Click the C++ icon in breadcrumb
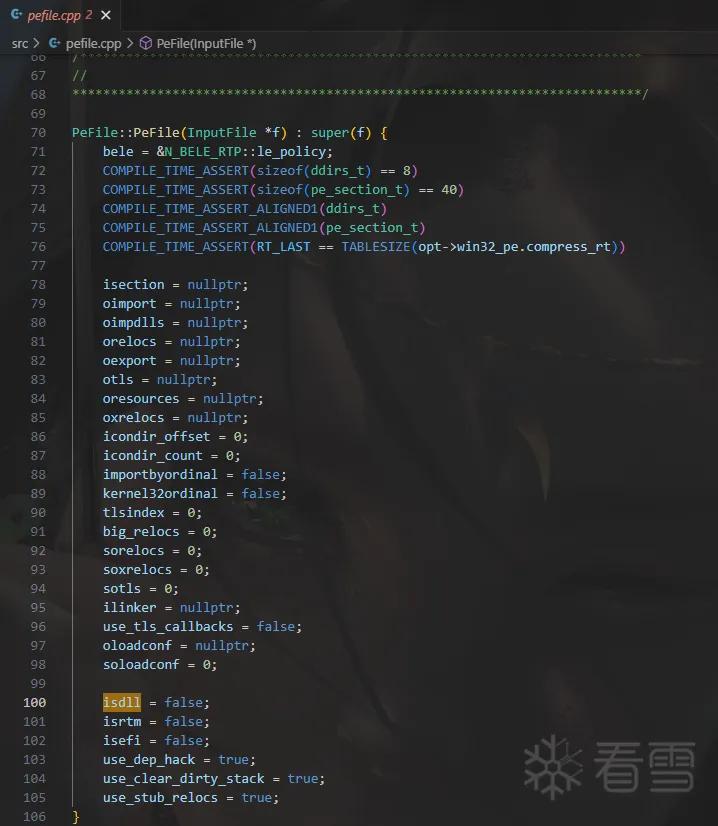Viewport: 718px width, 826px height. 54,43
